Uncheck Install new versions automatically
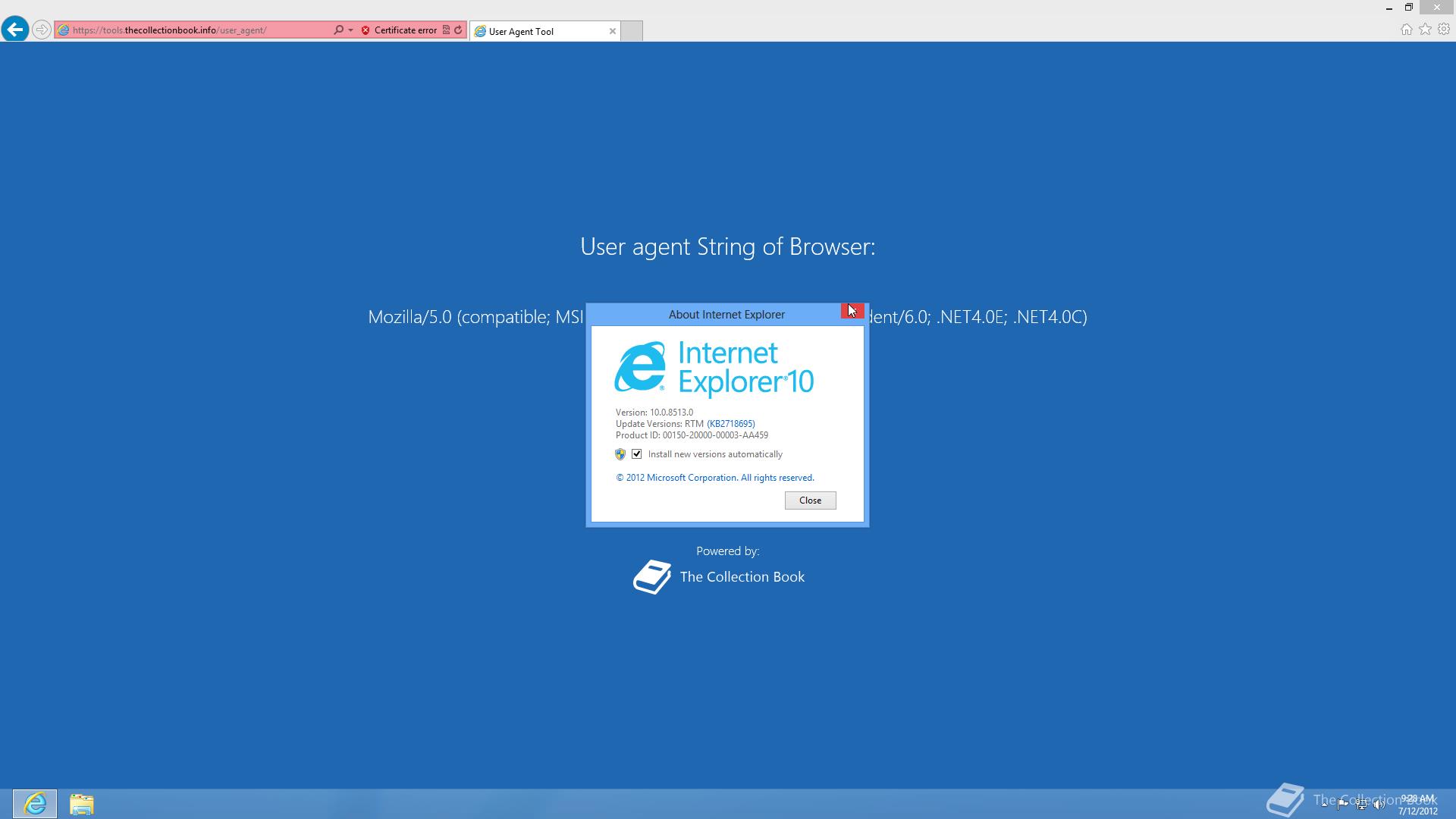Image resolution: width=1456 pixels, height=819 pixels. pyautogui.click(x=637, y=454)
